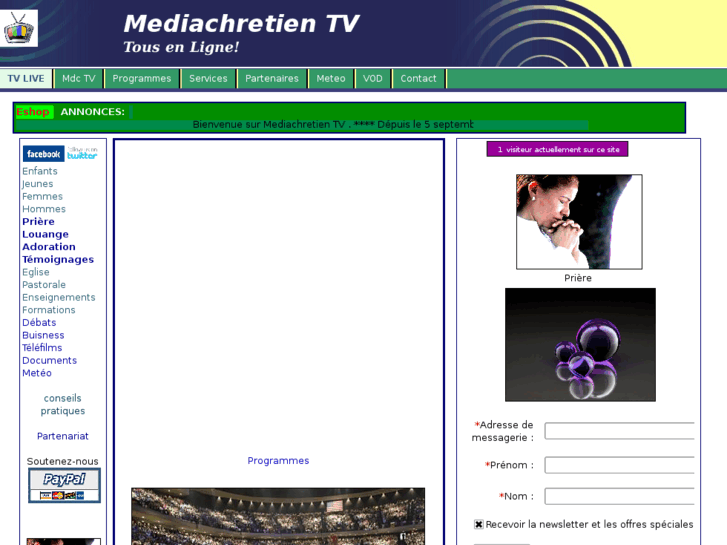
Task: Click the Soutenez-nous label
Action: 63,462
